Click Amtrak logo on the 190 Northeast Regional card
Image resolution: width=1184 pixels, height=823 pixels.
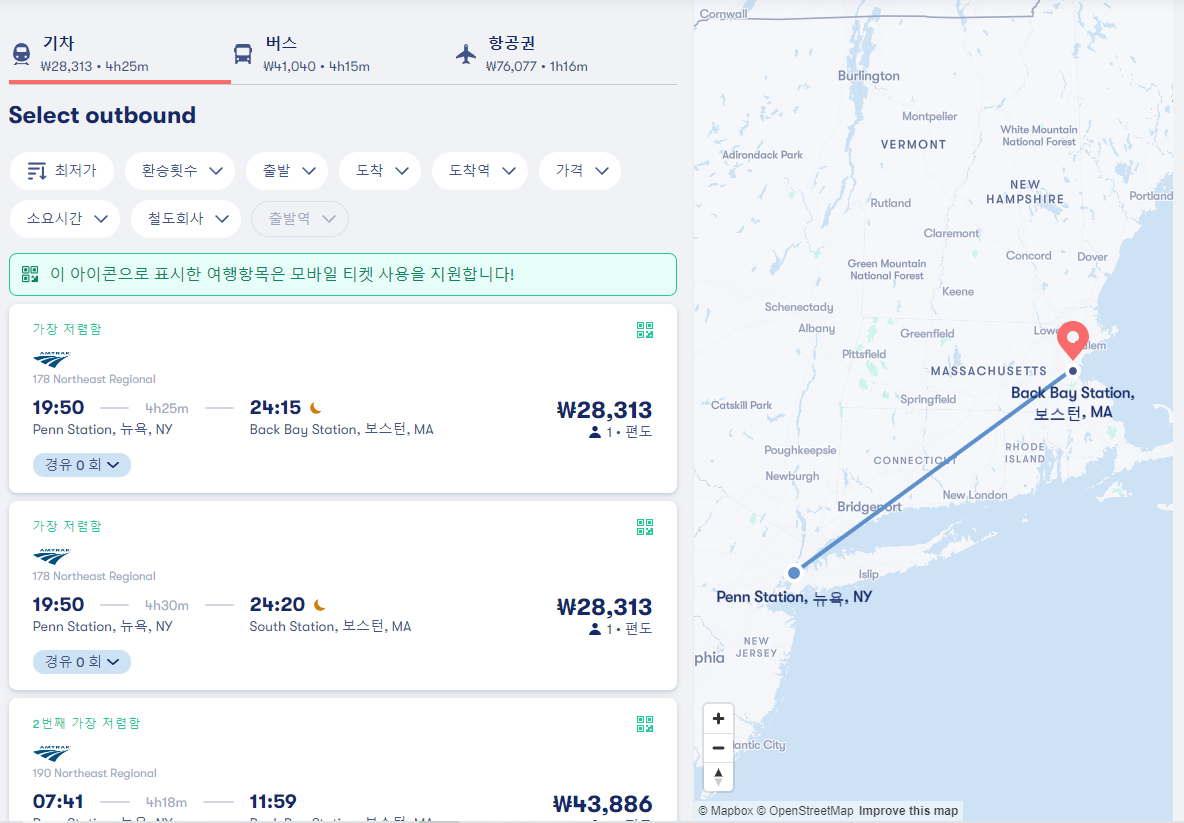pyautogui.click(x=51, y=753)
